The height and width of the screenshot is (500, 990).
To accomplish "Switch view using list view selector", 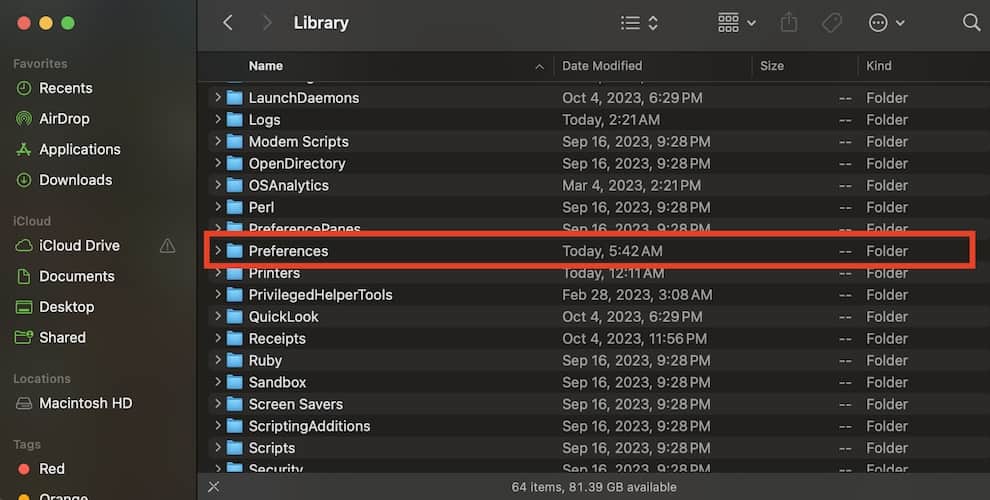I will [639, 22].
